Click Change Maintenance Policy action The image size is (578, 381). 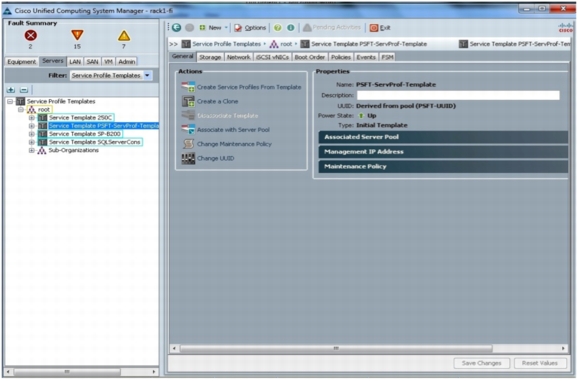tap(234, 144)
